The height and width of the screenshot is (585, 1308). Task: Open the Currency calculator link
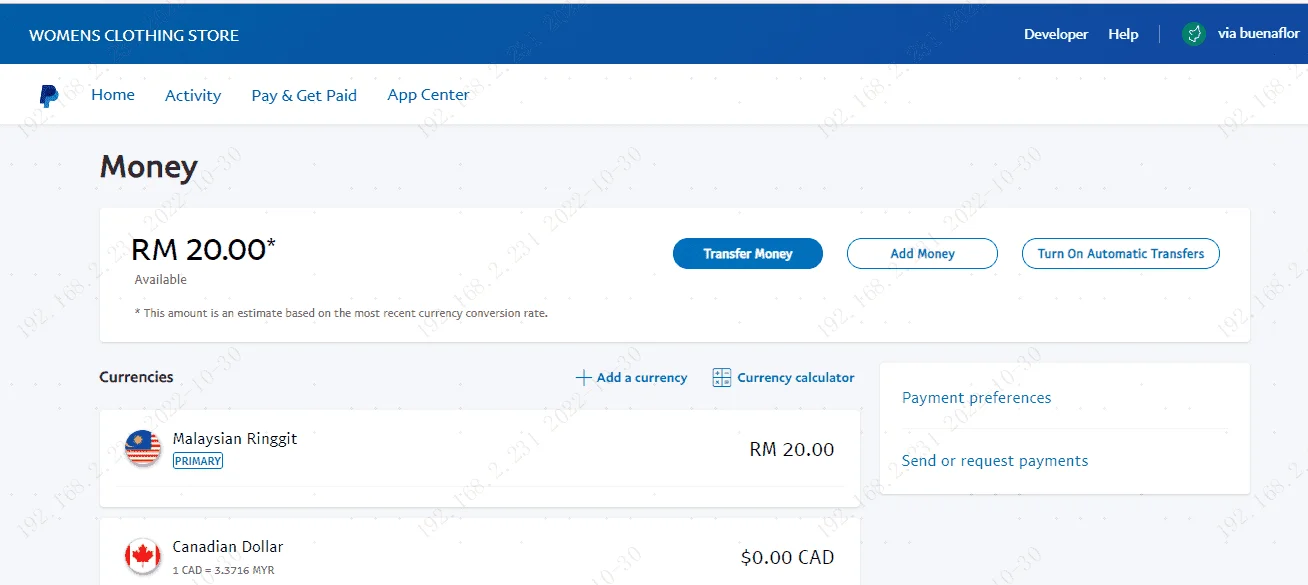point(796,378)
